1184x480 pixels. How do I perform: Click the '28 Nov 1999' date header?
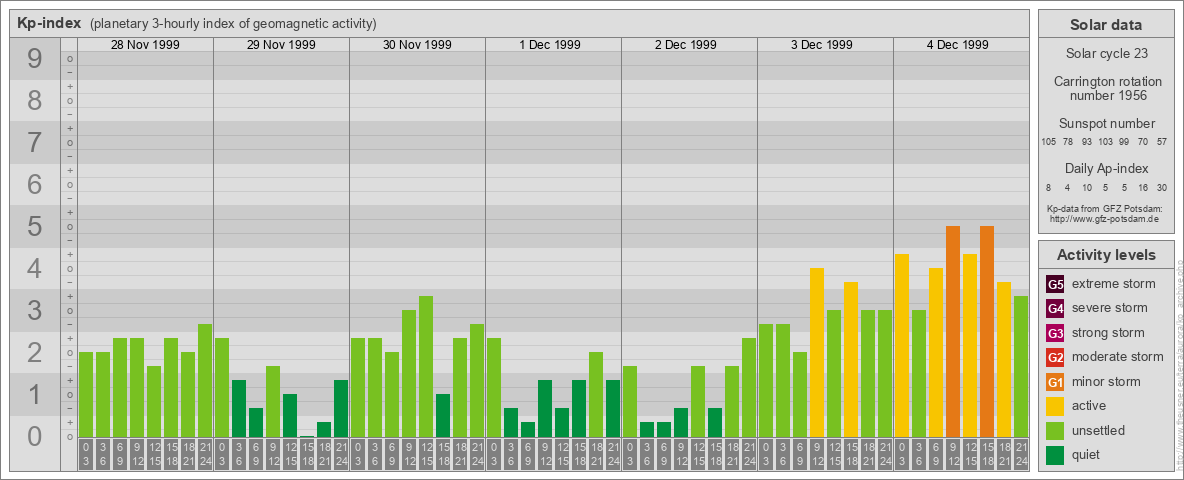click(x=145, y=45)
